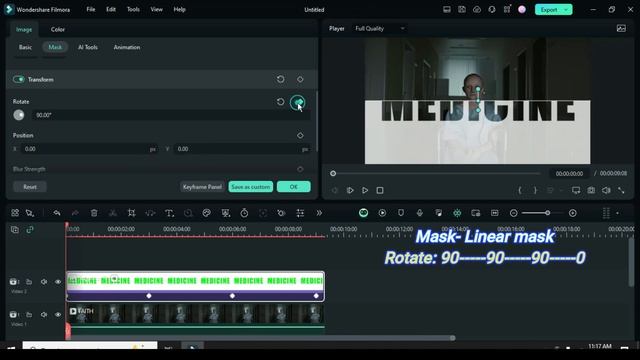Image resolution: width=640 pixels, height=360 pixels.
Task: Toggle the Position keyframe diamond
Action: click(300, 135)
